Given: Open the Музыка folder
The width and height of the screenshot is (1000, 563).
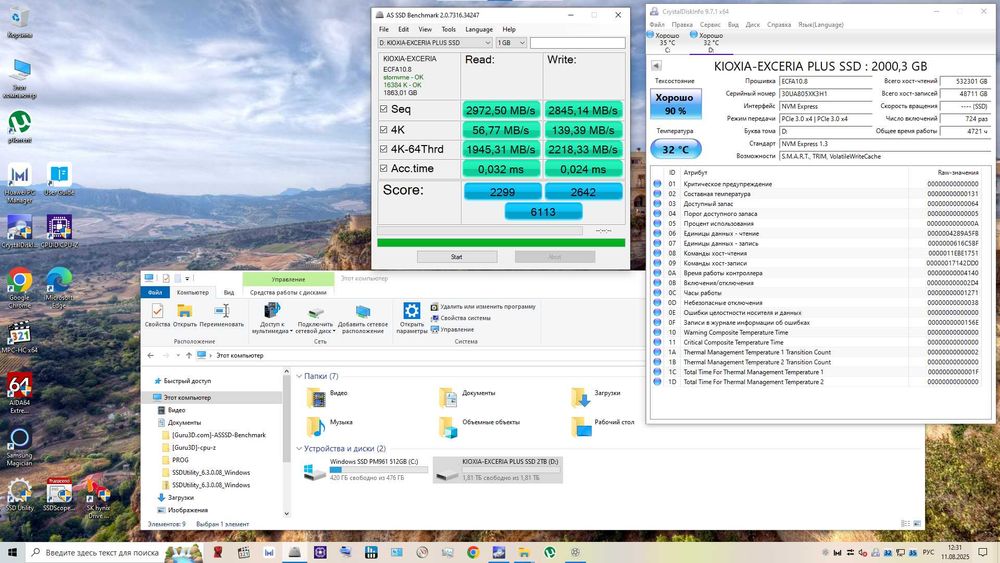Looking at the screenshot, I should pos(330,425).
